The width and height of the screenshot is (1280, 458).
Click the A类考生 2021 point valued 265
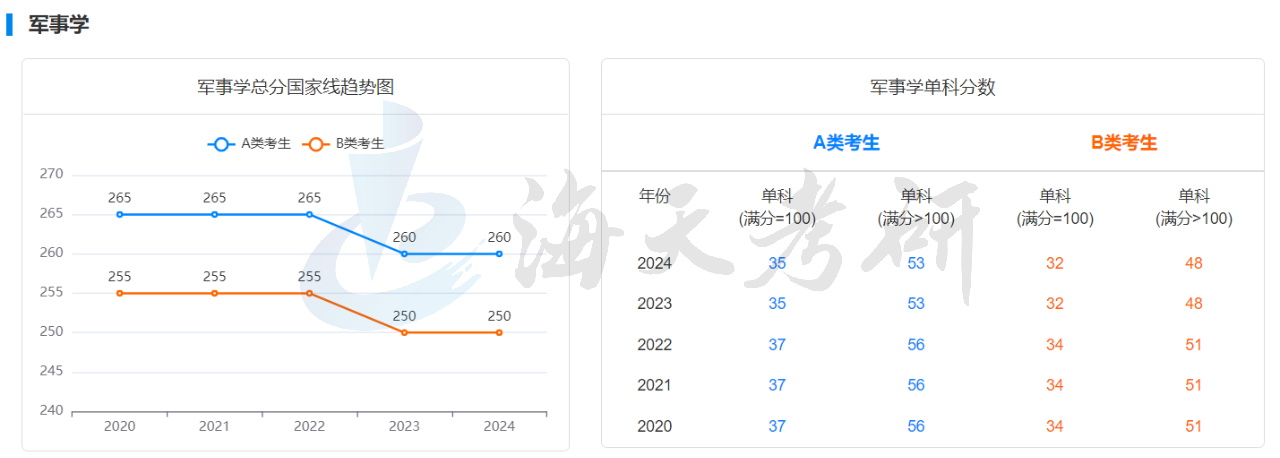click(x=214, y=214)
